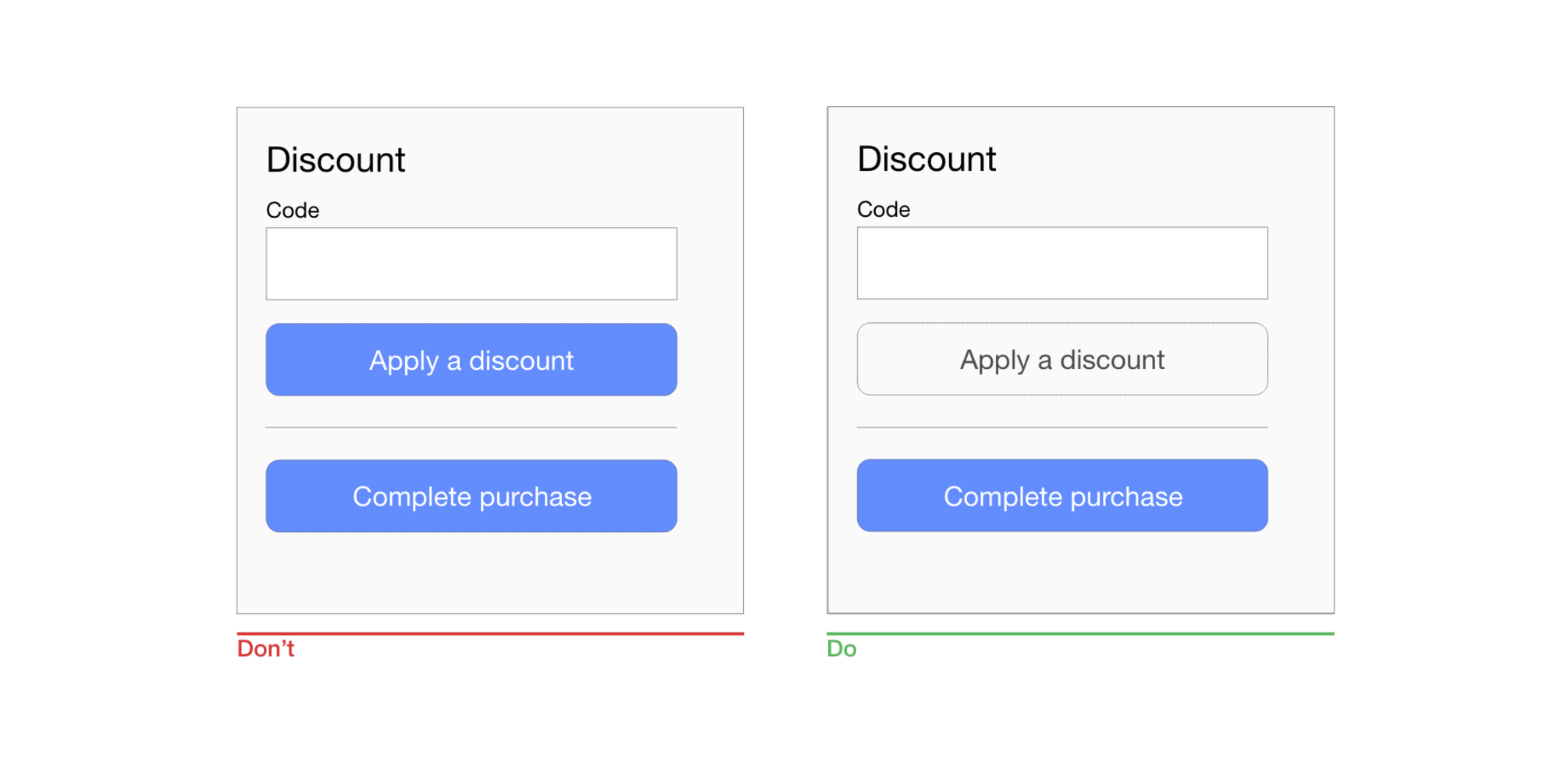Click the green line under the right panel
The image size is (1561, 784).
click(1080, 633)
